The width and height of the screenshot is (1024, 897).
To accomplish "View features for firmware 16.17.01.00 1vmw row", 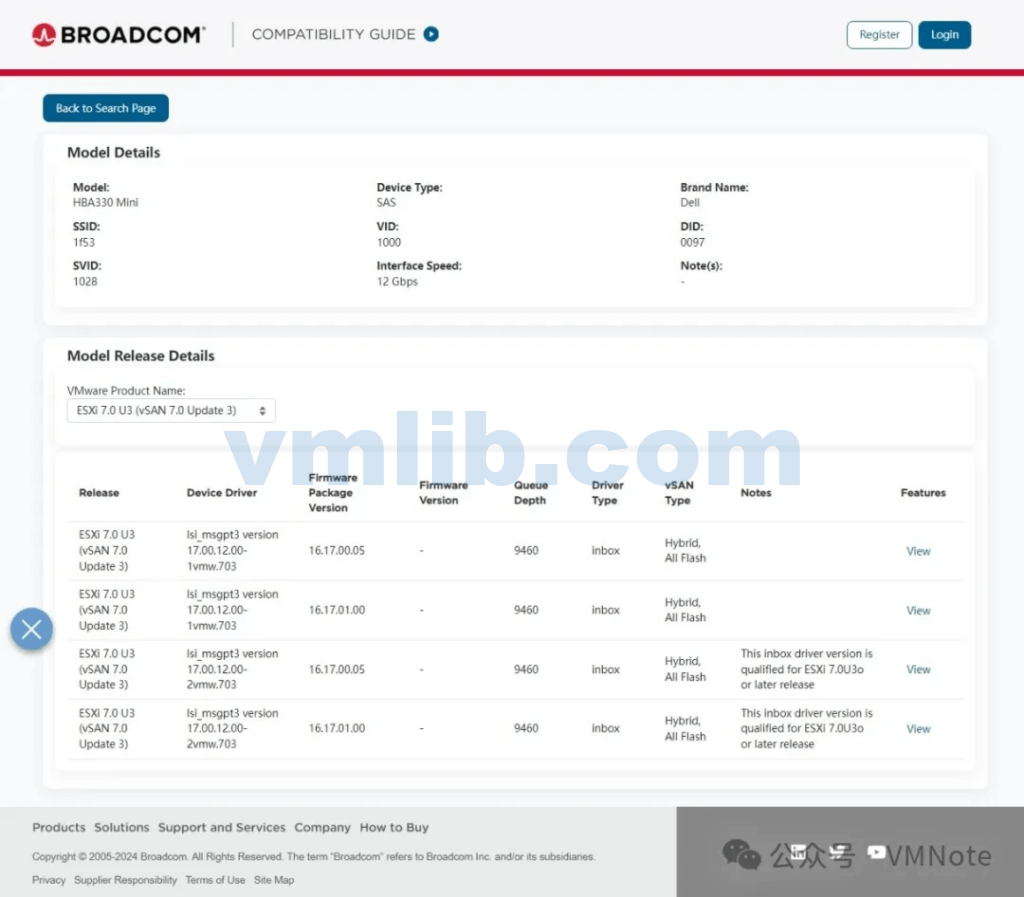I will click(918, 610).
